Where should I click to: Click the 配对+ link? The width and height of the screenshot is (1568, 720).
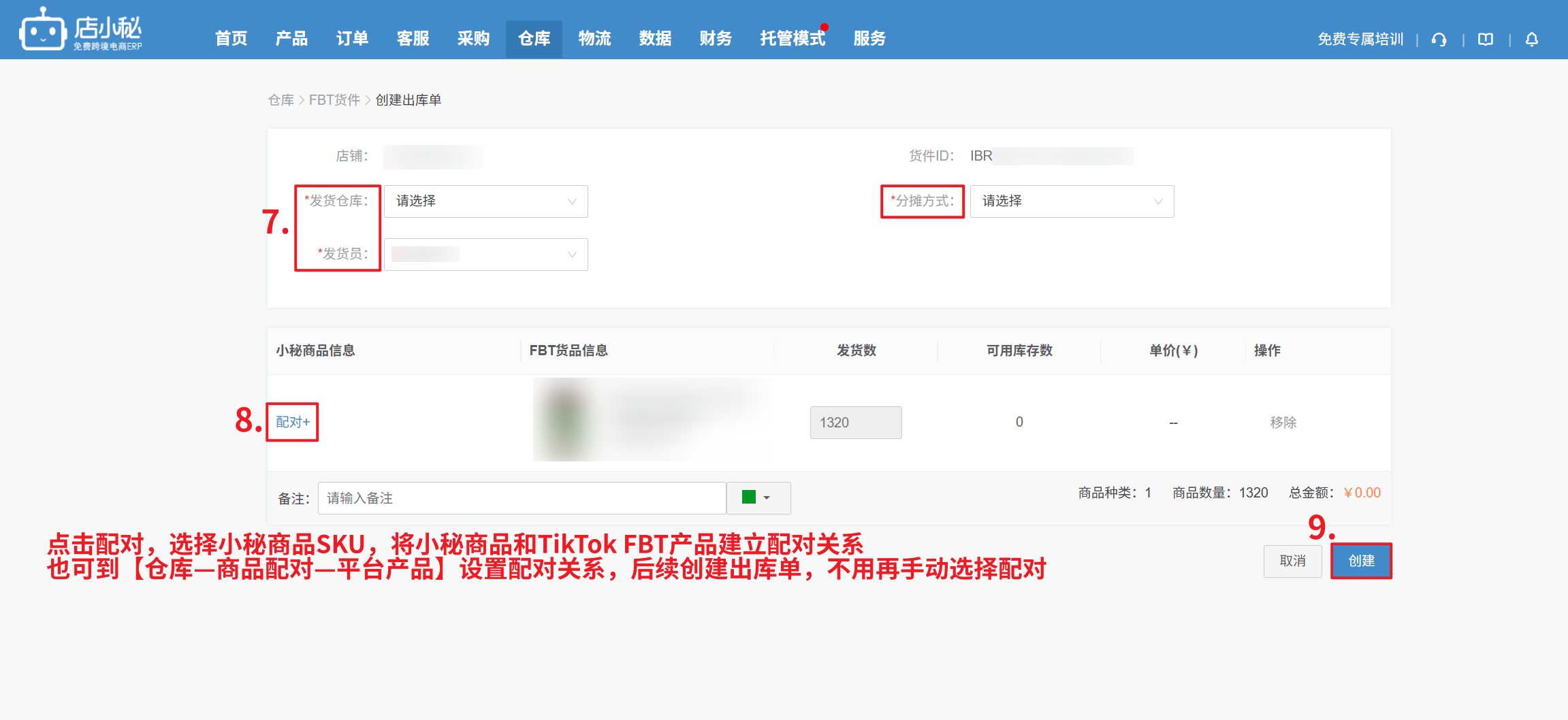tap(293, 422)
